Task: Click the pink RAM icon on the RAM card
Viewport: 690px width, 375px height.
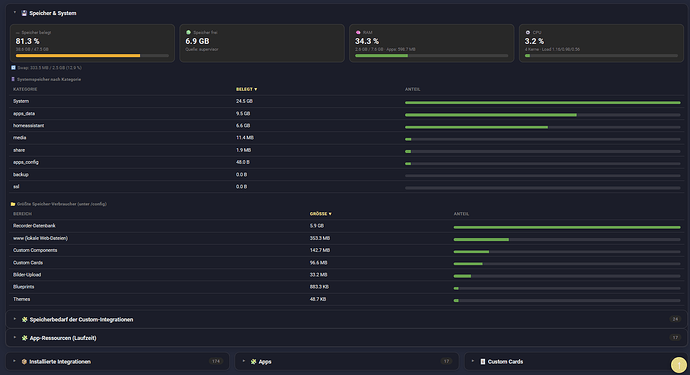Action: coord(358,32)
